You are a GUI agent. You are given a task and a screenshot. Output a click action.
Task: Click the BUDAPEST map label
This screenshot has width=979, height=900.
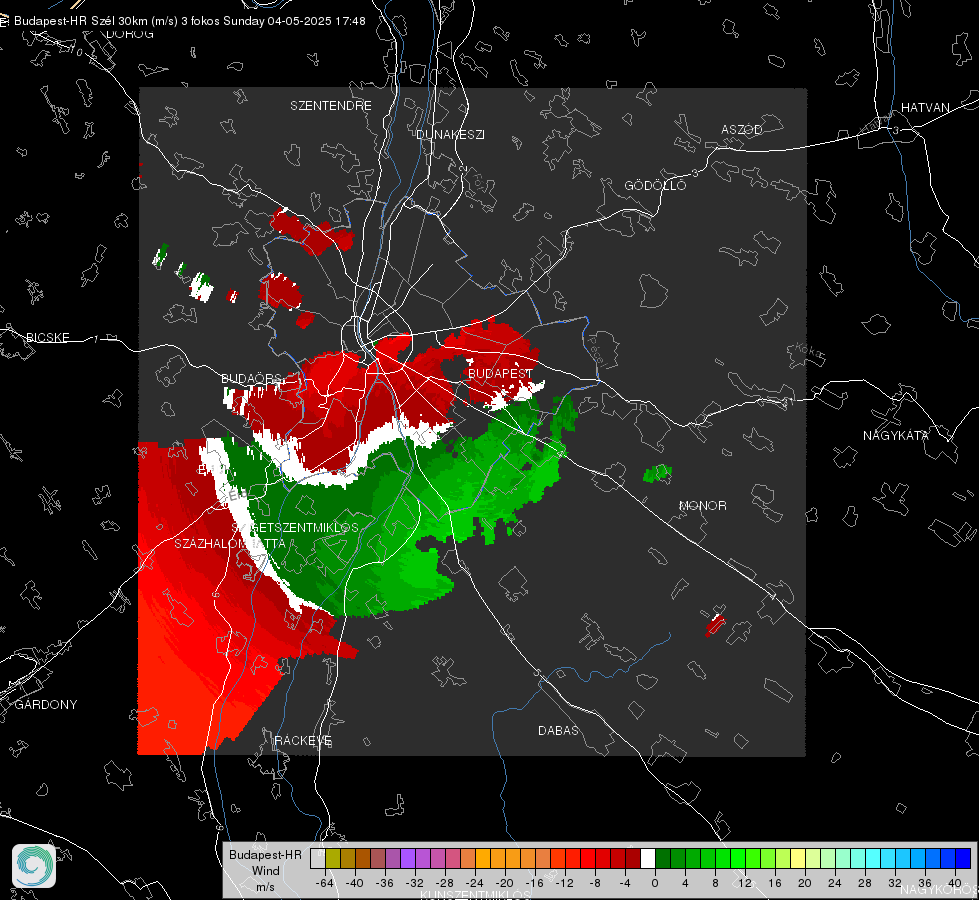tap(500, 373)
